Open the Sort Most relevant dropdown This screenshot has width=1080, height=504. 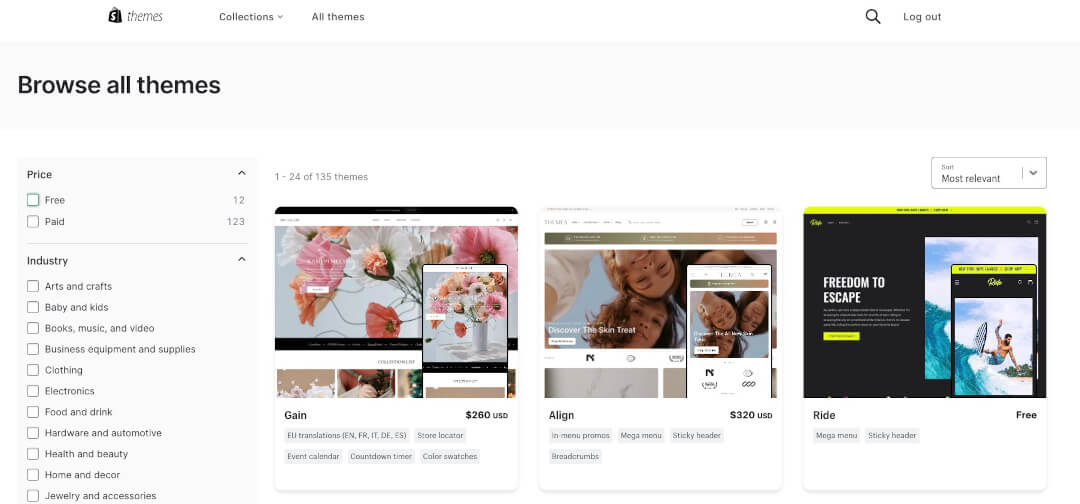coord(988,173)
